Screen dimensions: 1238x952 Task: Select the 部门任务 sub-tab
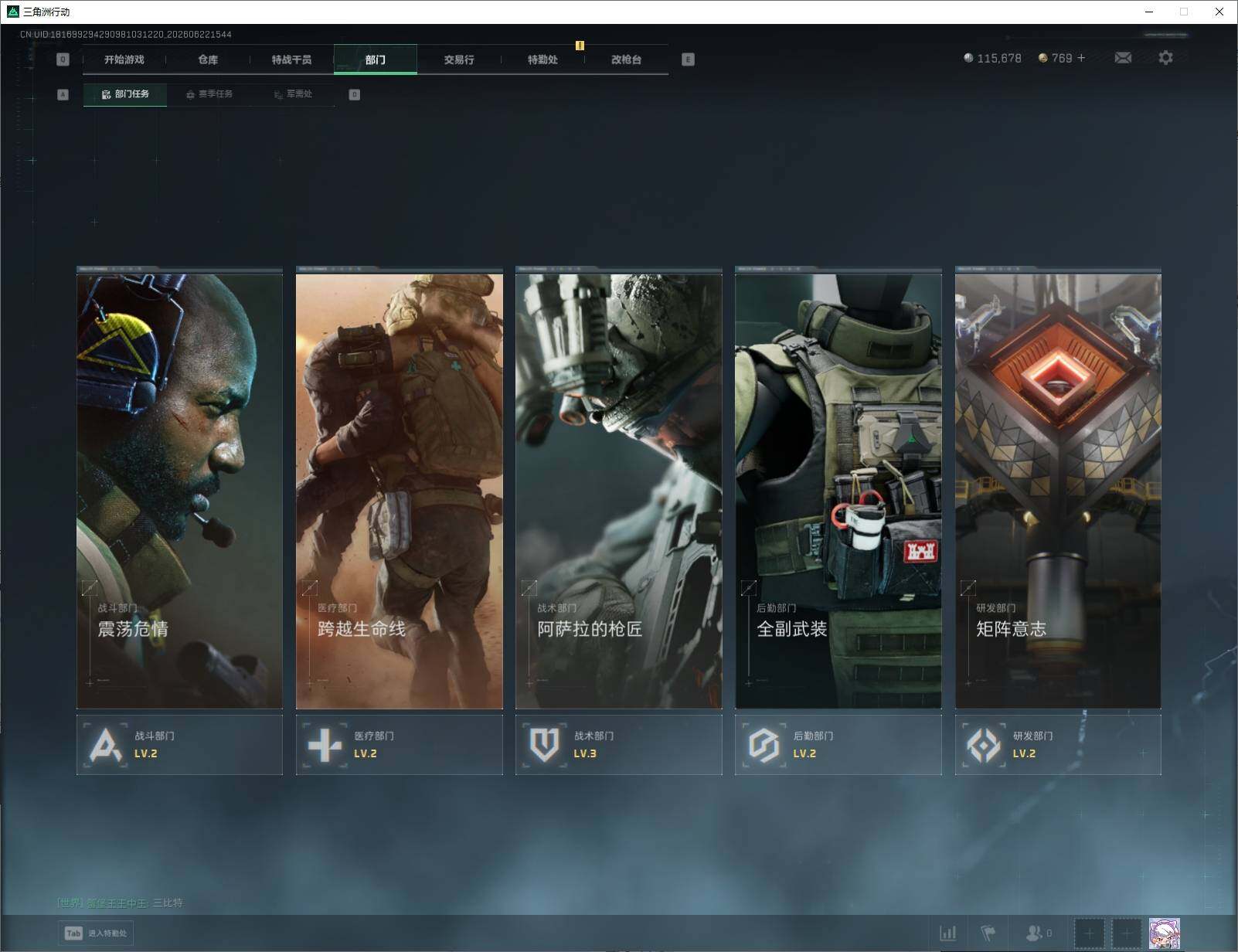[125, 94]
